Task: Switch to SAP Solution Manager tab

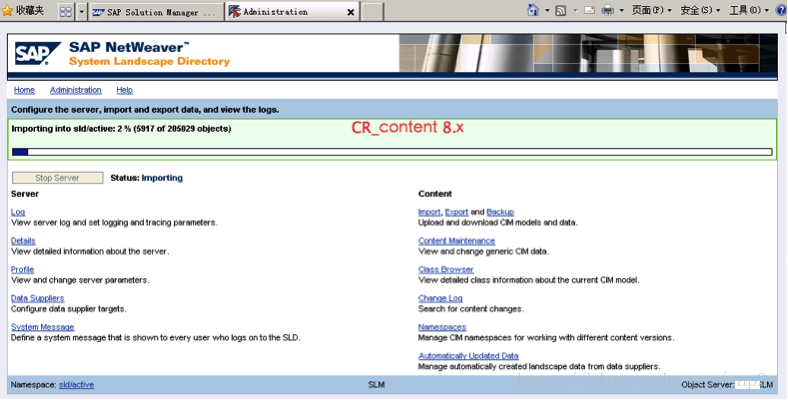Action: (x=156, y=12)
